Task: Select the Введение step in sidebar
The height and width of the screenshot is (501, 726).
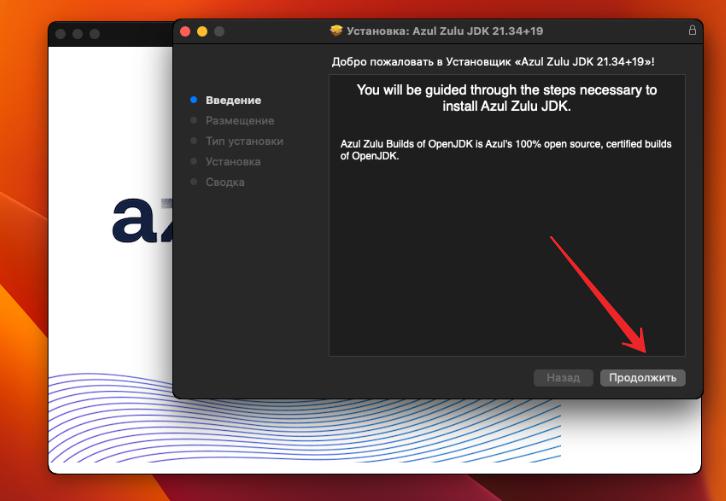Action: pos(233,100)
